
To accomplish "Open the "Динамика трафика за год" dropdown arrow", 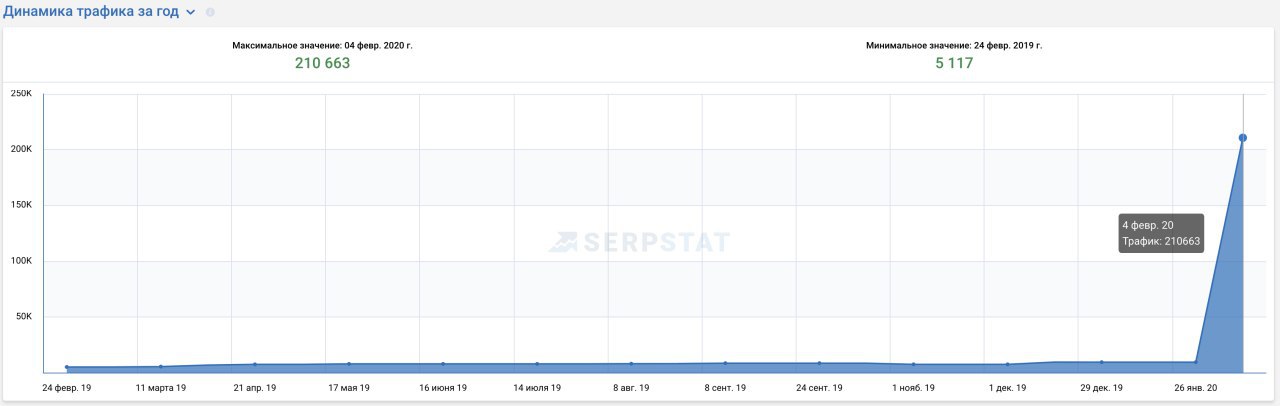I will 190,12.
